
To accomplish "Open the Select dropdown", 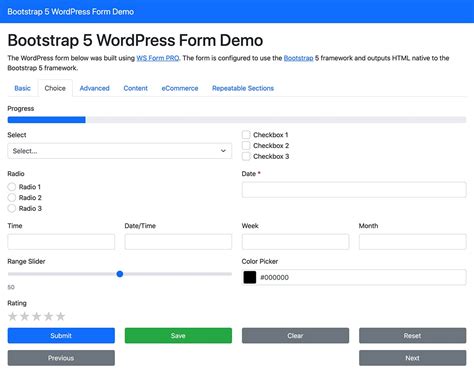I will pos(120,151).
